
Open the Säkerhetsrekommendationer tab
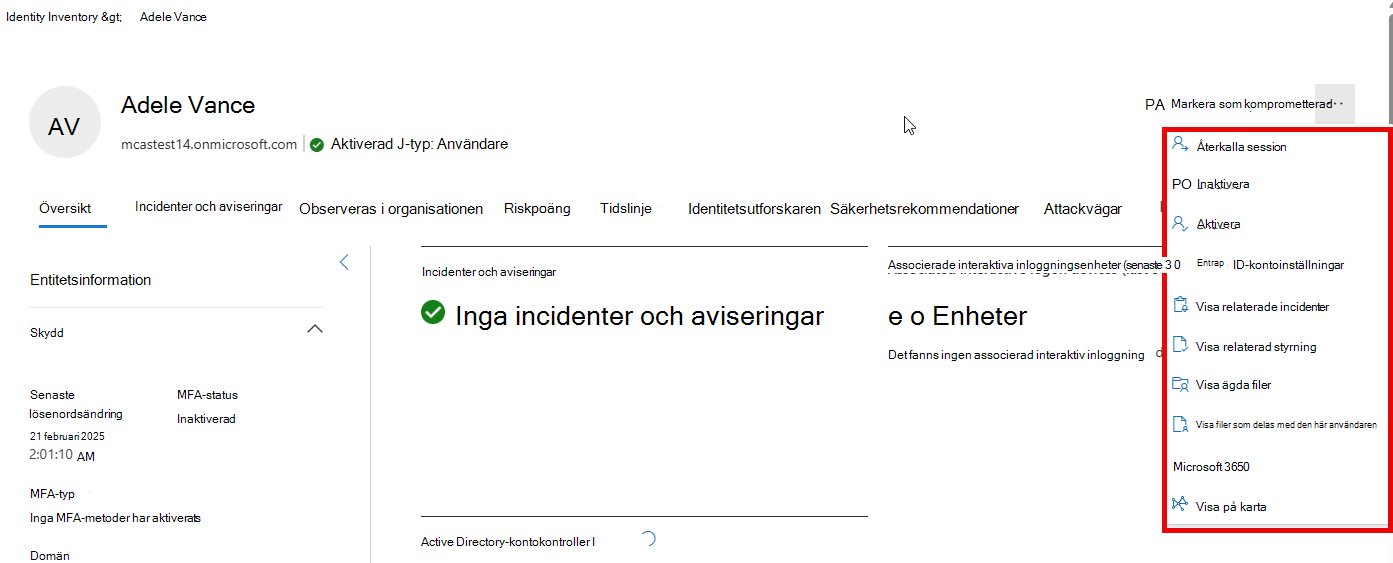[x=924, y=208]
